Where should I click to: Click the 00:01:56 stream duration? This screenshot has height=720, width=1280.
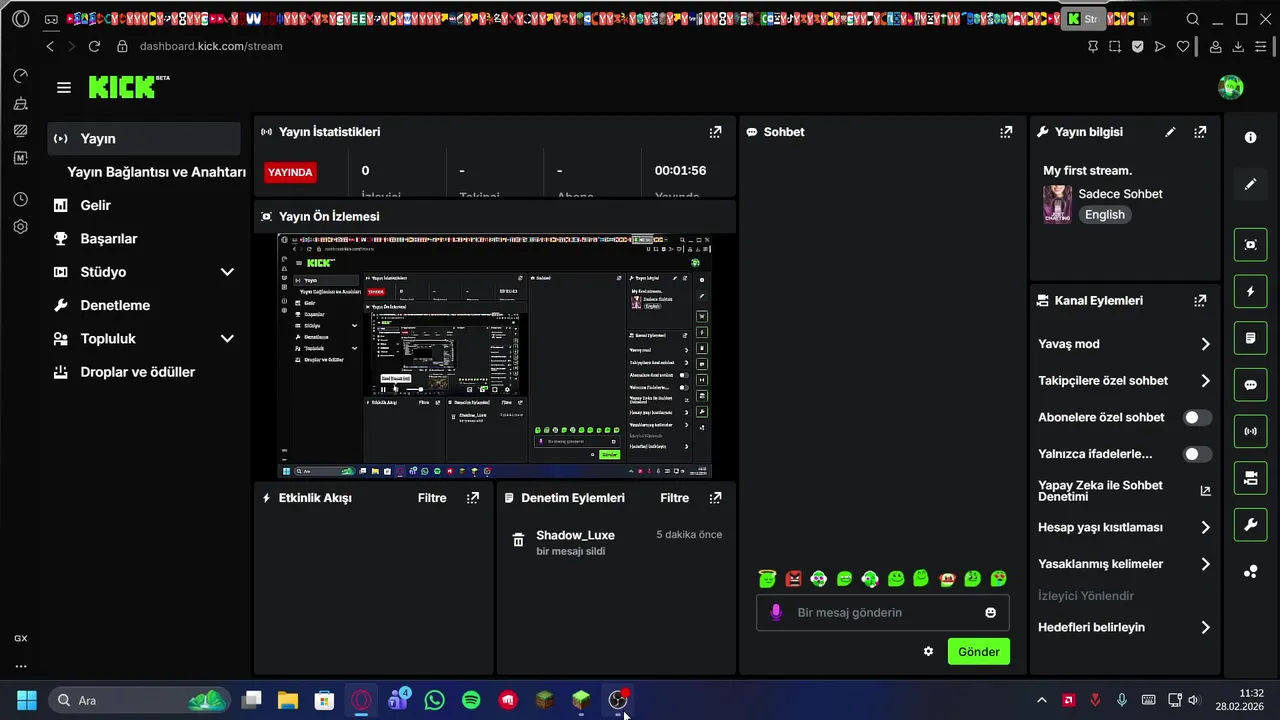click(x=680, y=171)
